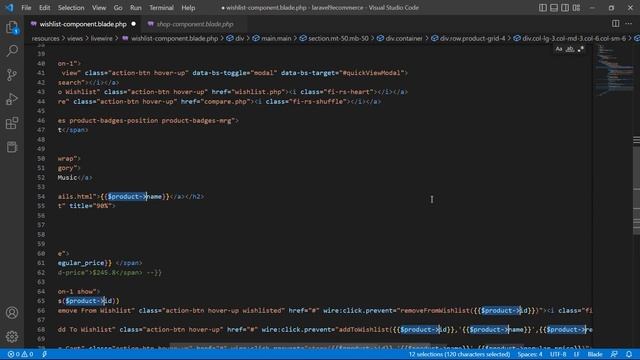Image resolution: width=640 pixels, height=360 pixels.
Task: Toggle Match Whole Word in find widget
Action: click(570, 49)
